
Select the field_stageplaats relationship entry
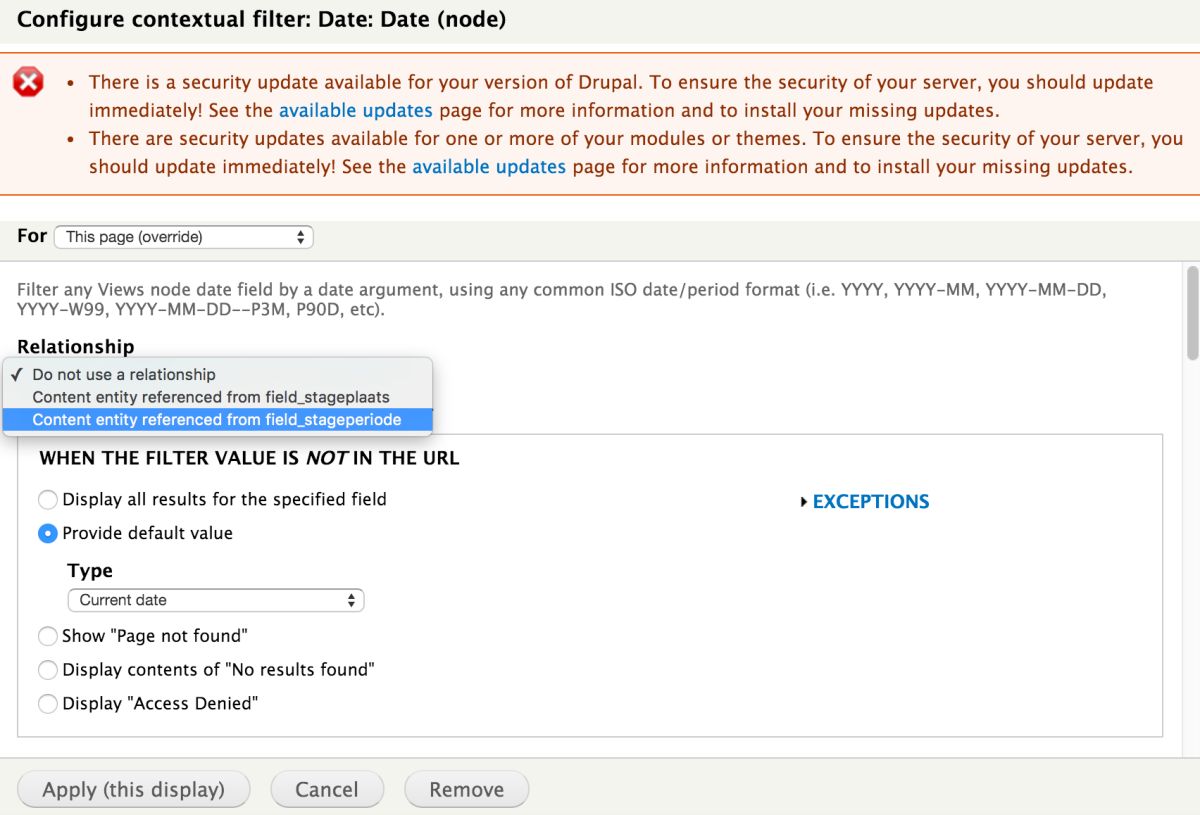(211, 397)
